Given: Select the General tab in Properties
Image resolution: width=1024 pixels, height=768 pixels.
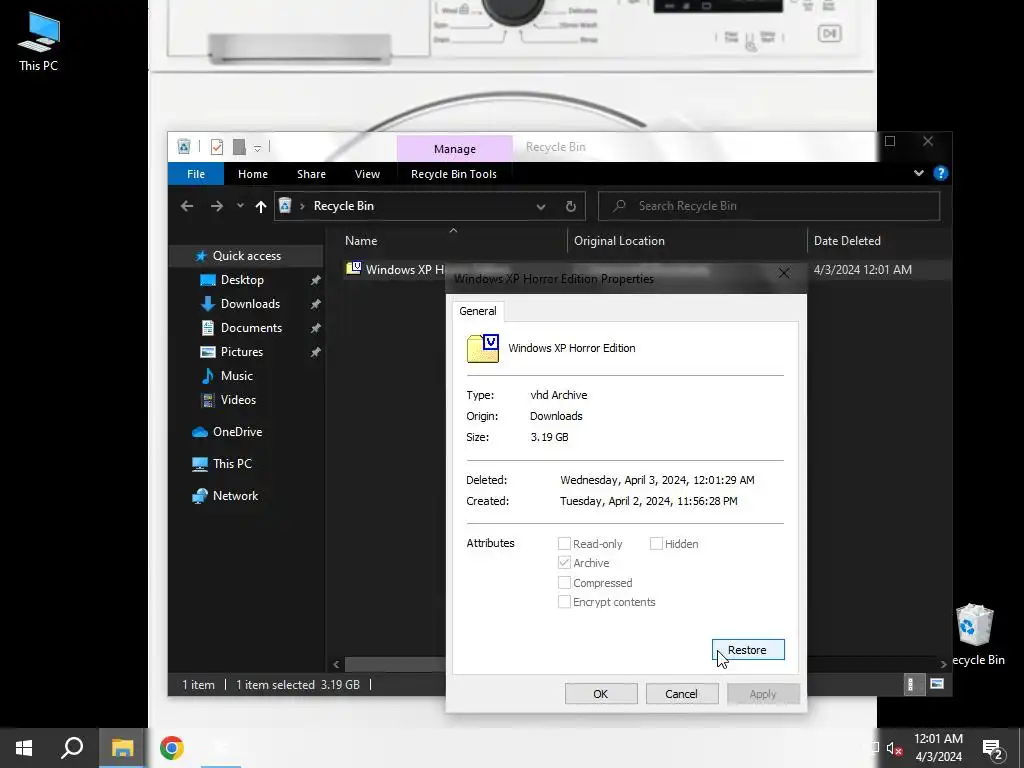Looking at the screenshot, I should (x=477, y=311).
